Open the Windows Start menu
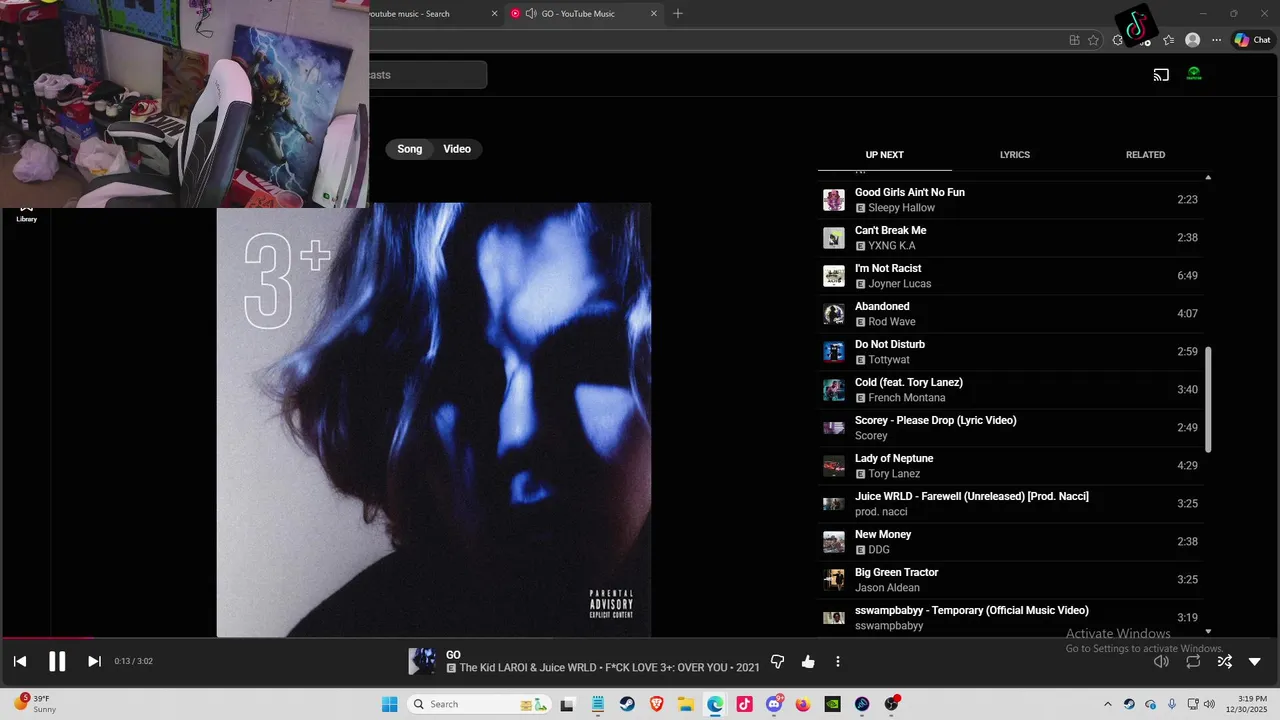This screenshot has height=720, width=1280. pos(390,704)
